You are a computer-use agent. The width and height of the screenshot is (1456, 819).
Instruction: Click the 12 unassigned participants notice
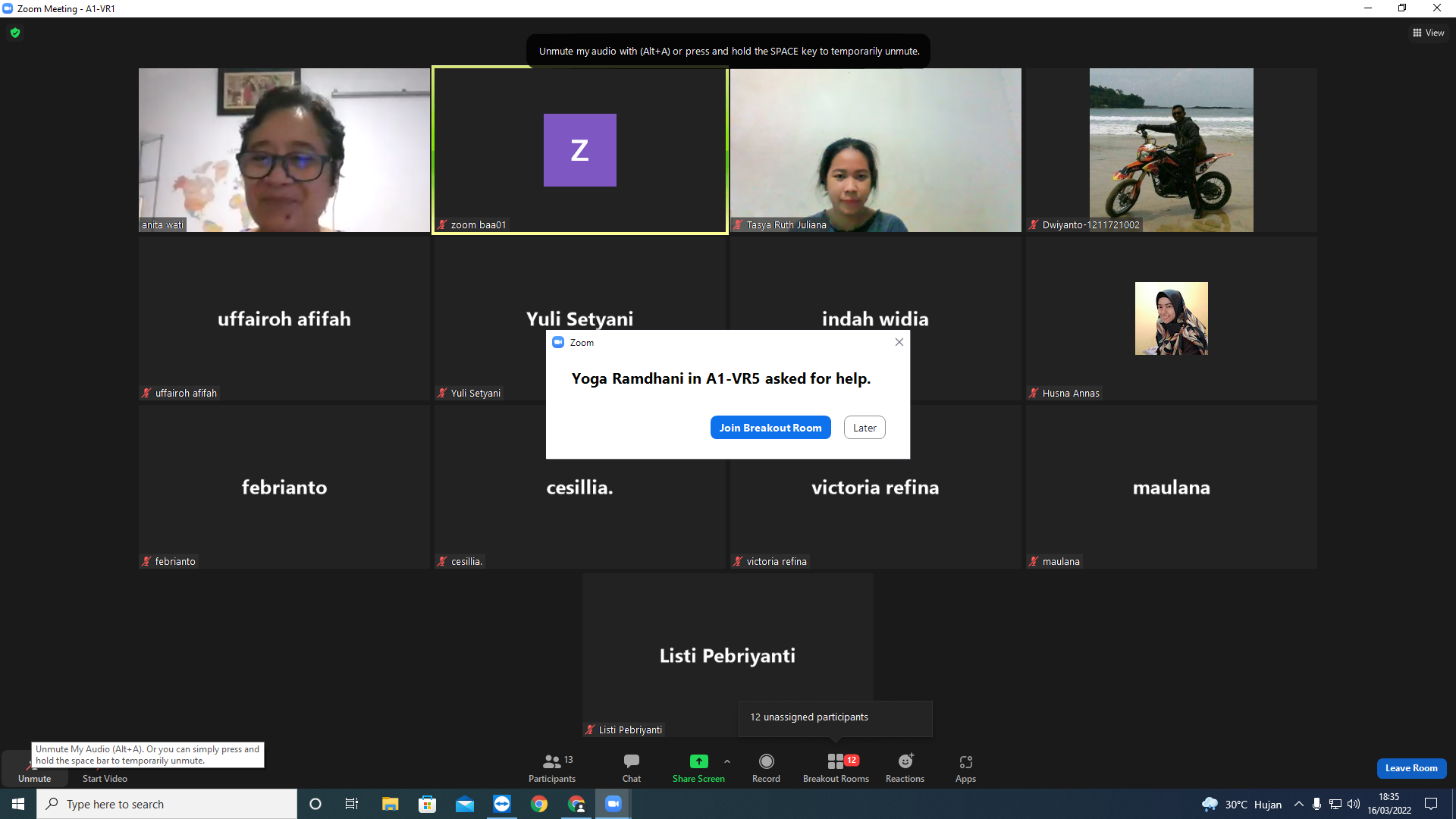coord(836,717)
